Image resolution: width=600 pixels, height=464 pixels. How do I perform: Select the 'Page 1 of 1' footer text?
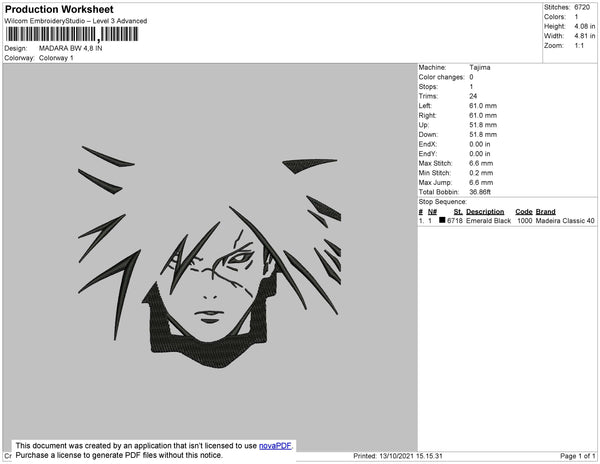click(x=578, y=456)
